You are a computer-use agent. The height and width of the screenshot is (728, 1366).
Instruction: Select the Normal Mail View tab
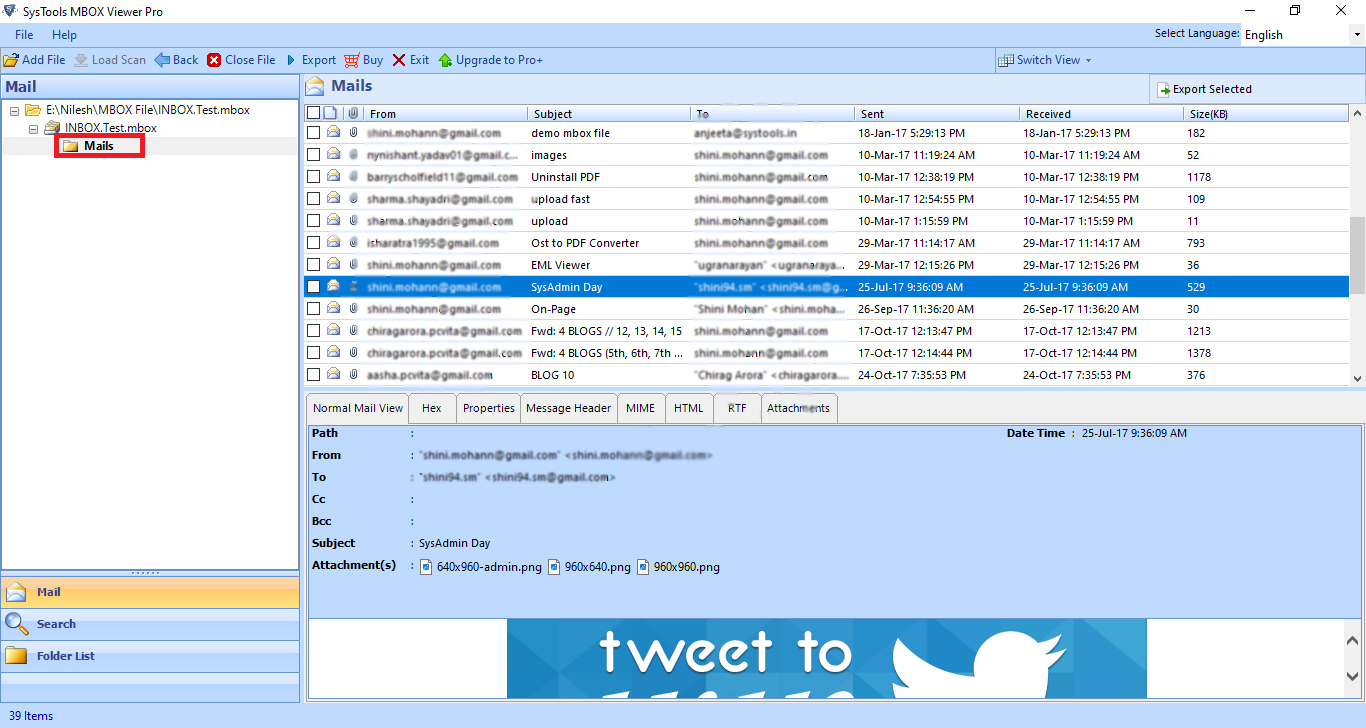coord(358,408)
